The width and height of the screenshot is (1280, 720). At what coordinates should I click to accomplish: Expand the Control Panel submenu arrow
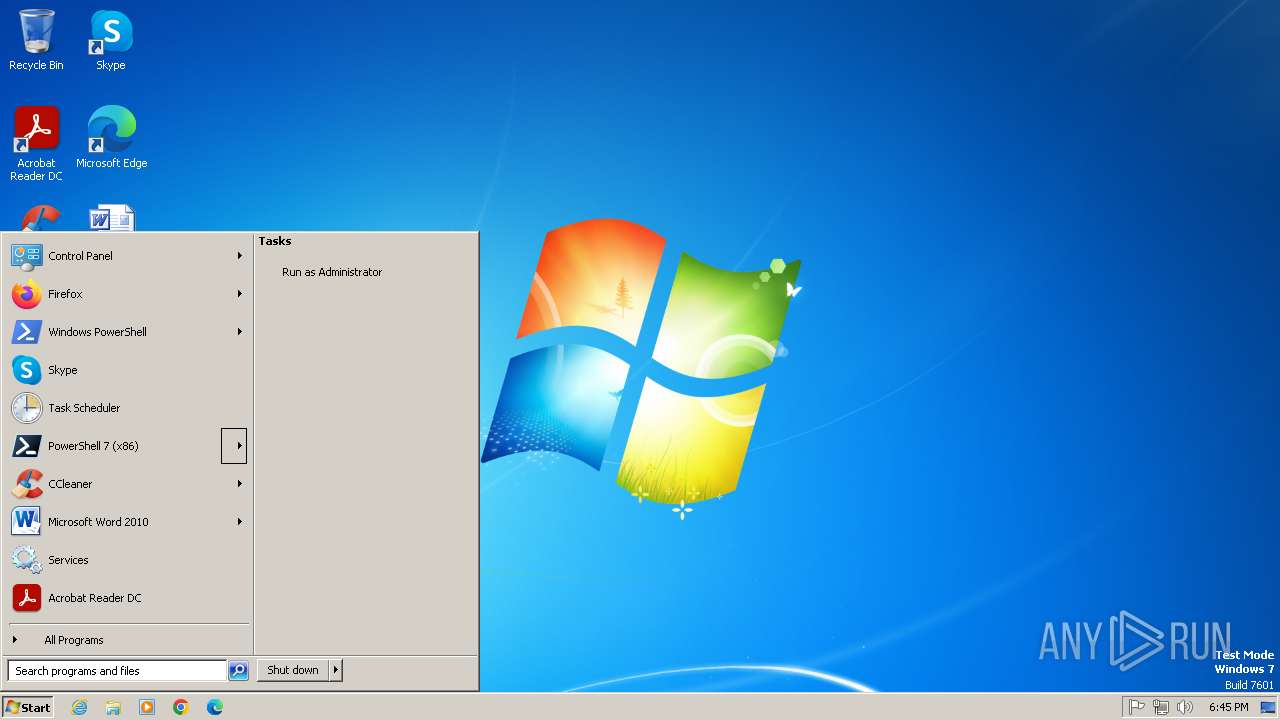click(x=240, y=256)
